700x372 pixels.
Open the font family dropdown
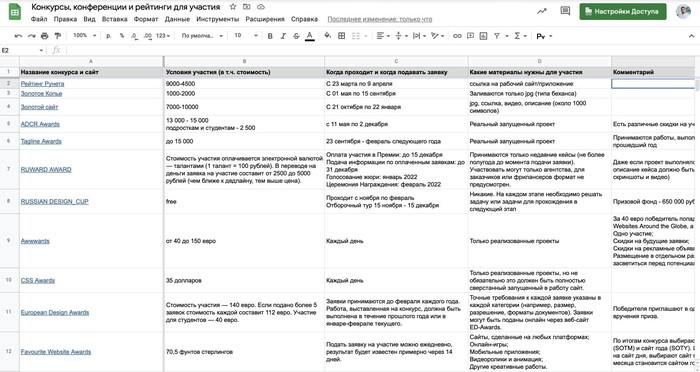202,36
